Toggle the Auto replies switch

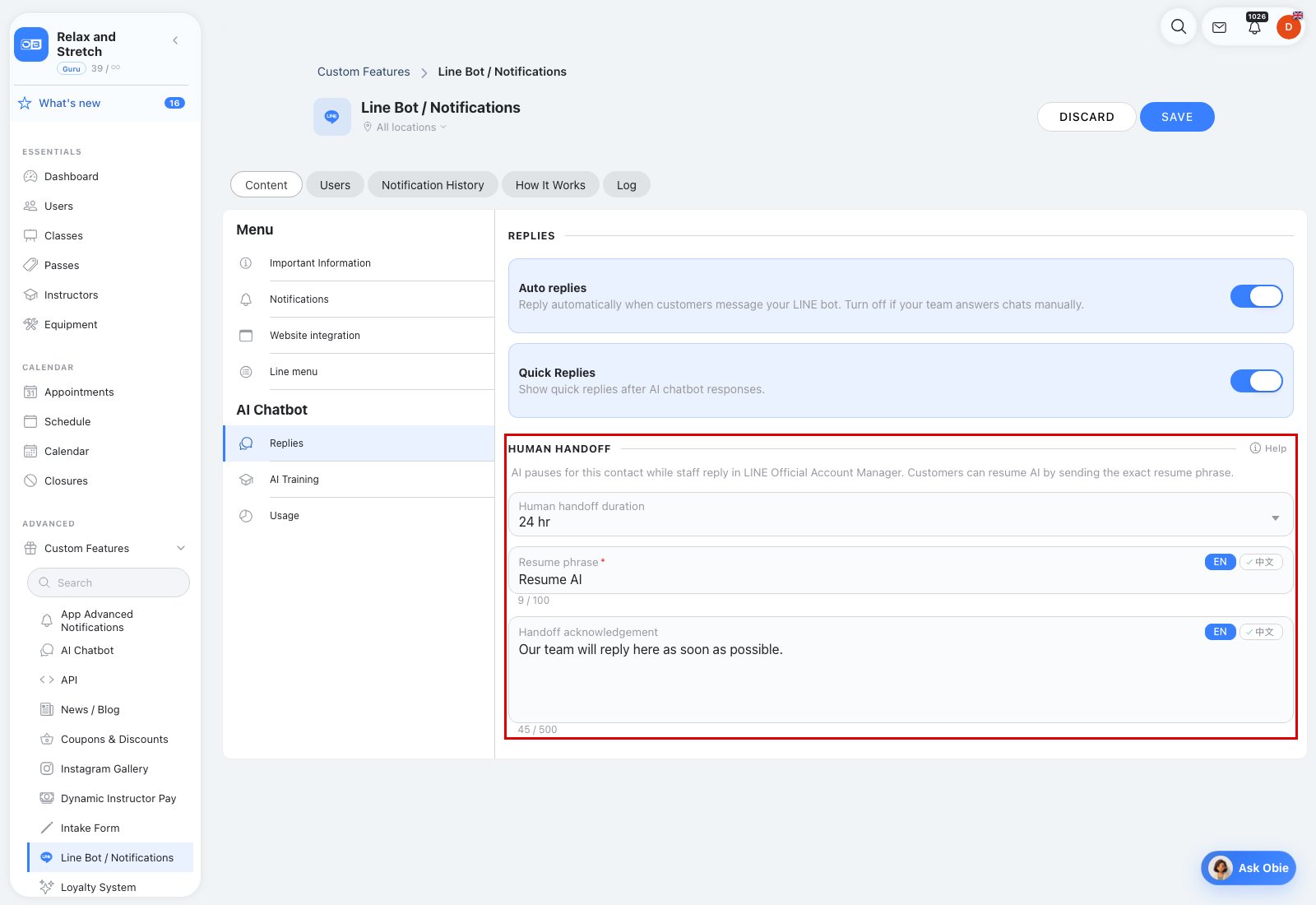(x=1256, y=296)
